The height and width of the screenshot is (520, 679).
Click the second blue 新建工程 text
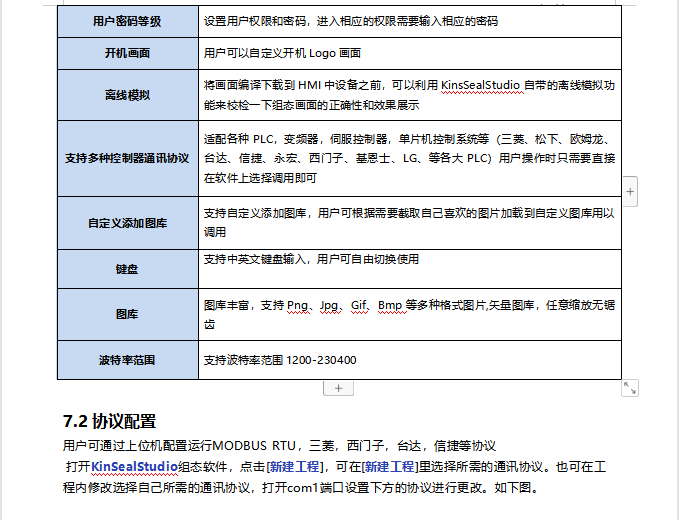tap(390, 467)
